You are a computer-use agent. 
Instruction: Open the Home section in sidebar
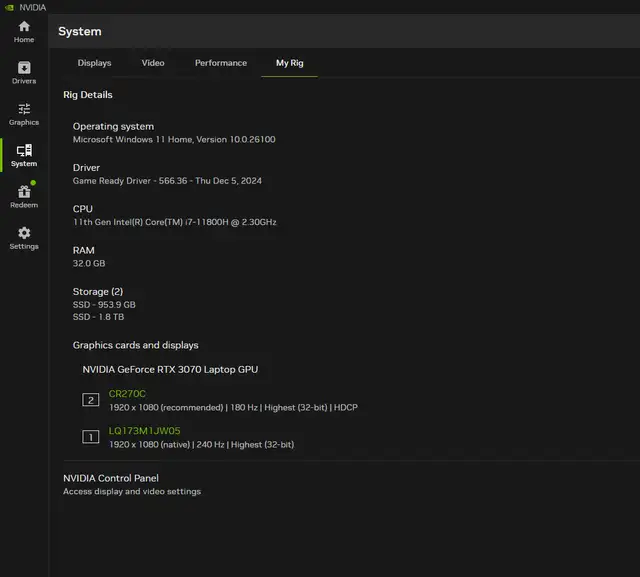click(x=24, y=32)
